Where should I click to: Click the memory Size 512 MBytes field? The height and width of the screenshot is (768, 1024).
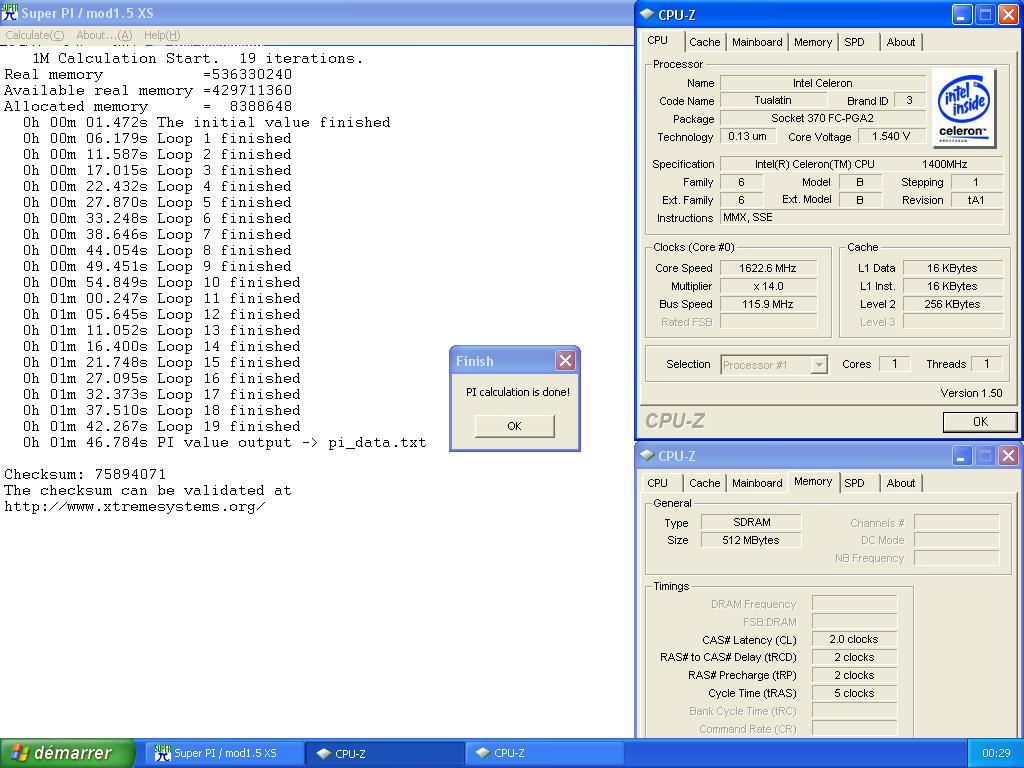point(751,540)
